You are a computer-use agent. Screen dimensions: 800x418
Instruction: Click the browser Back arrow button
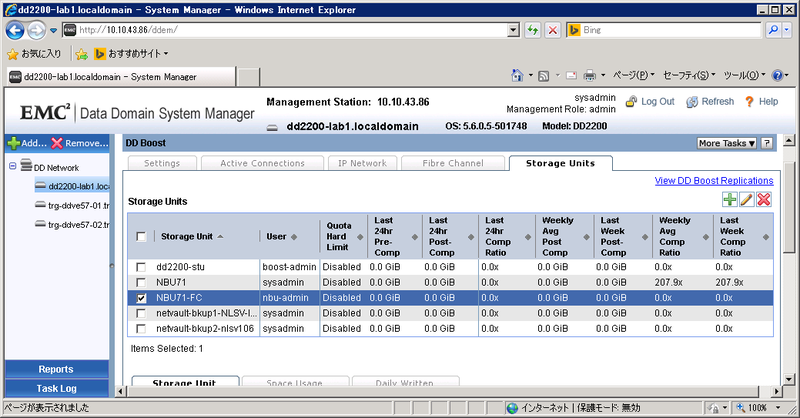(x=15, y=30)
